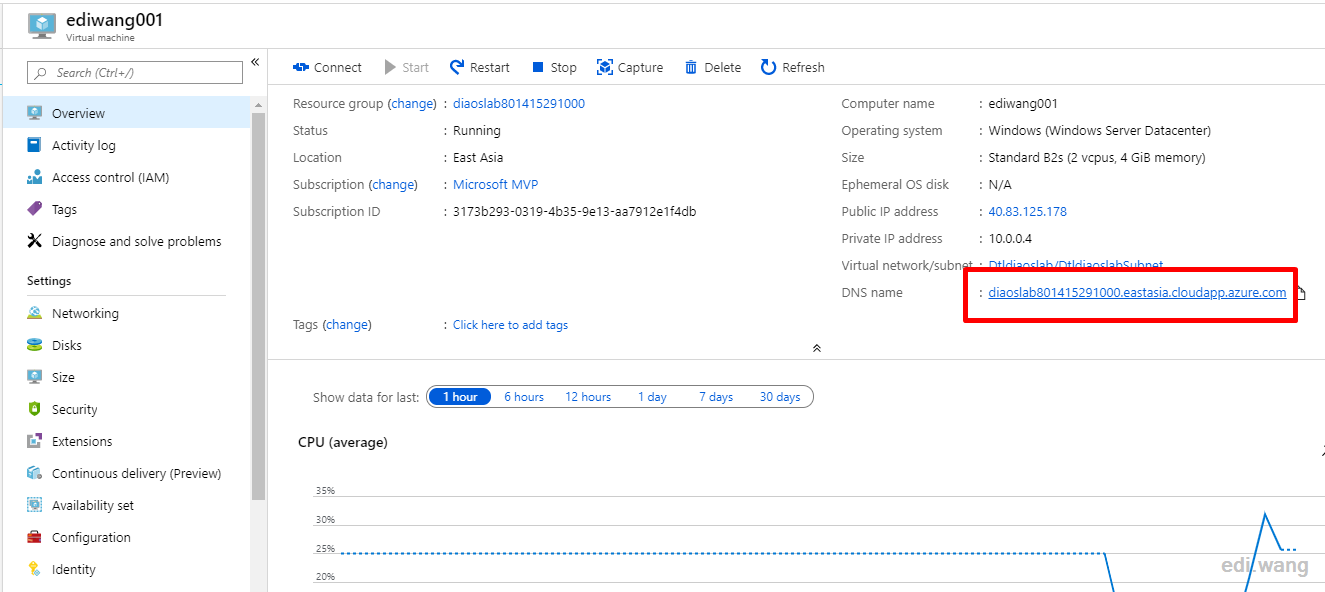This screenshot has height=592, width=1325.
Task: Click change next to Subscription
Action: [x=393, y=184]
